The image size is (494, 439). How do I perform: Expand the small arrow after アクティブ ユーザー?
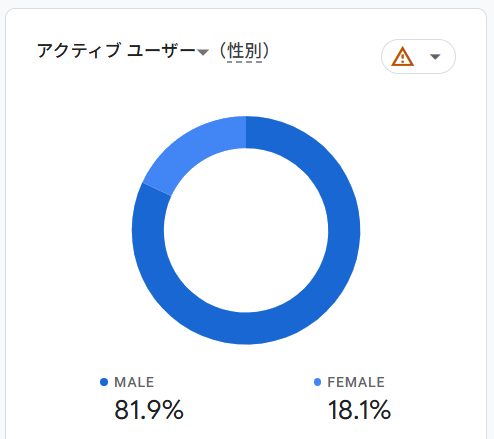[x=203, y=52]
